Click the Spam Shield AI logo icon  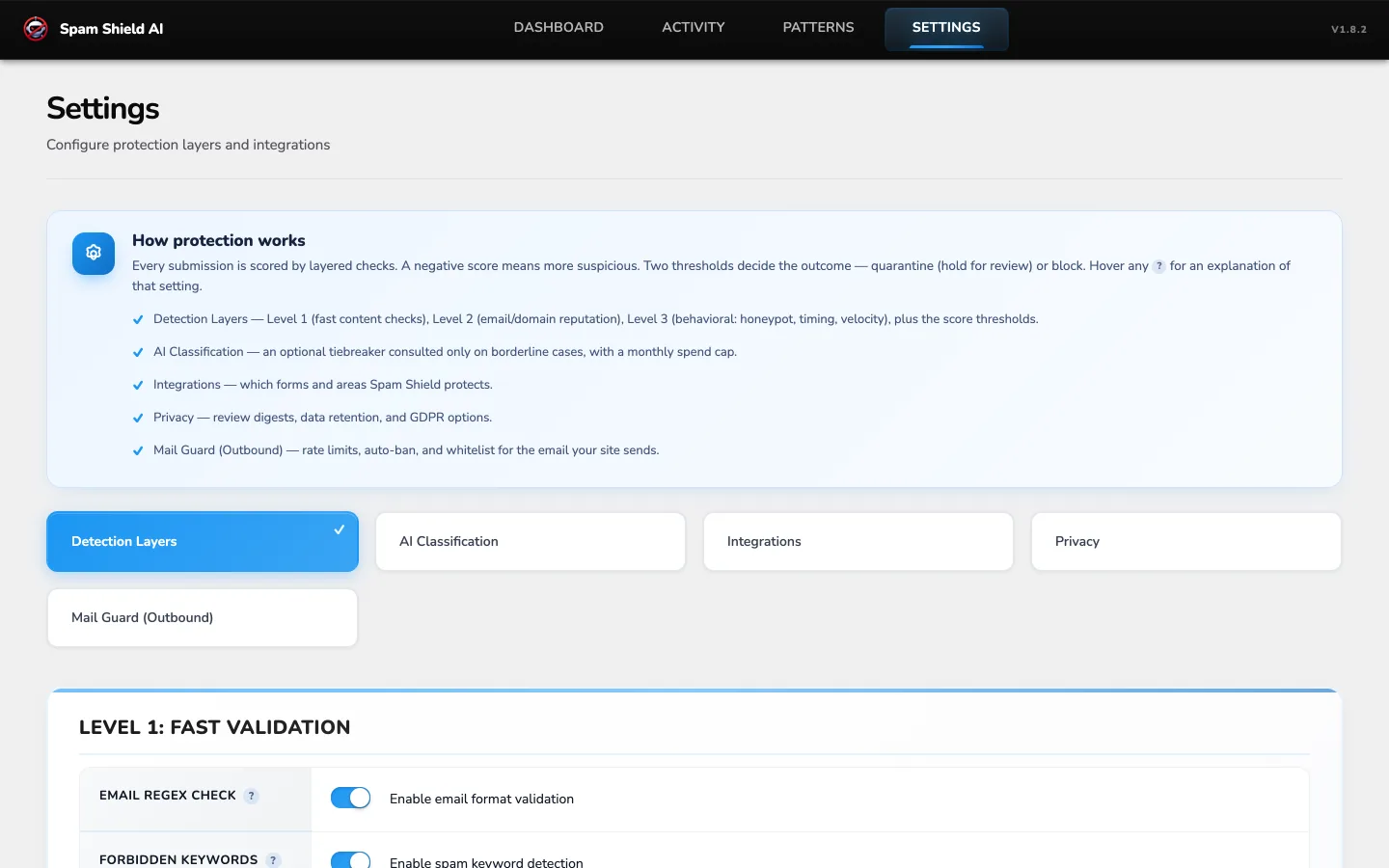[36, 29]
